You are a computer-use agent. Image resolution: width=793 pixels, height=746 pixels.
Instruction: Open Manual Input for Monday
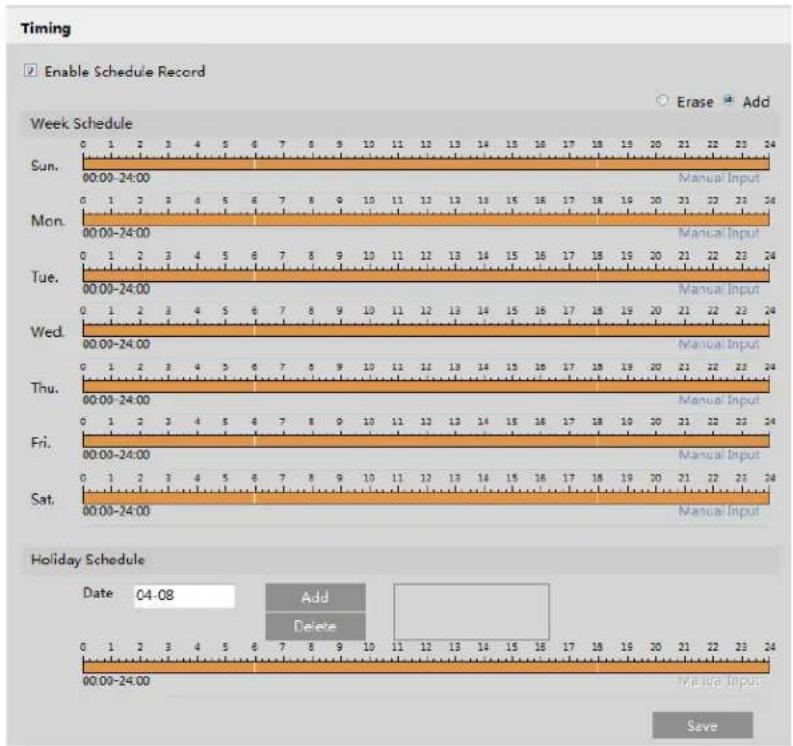[719, 233]
